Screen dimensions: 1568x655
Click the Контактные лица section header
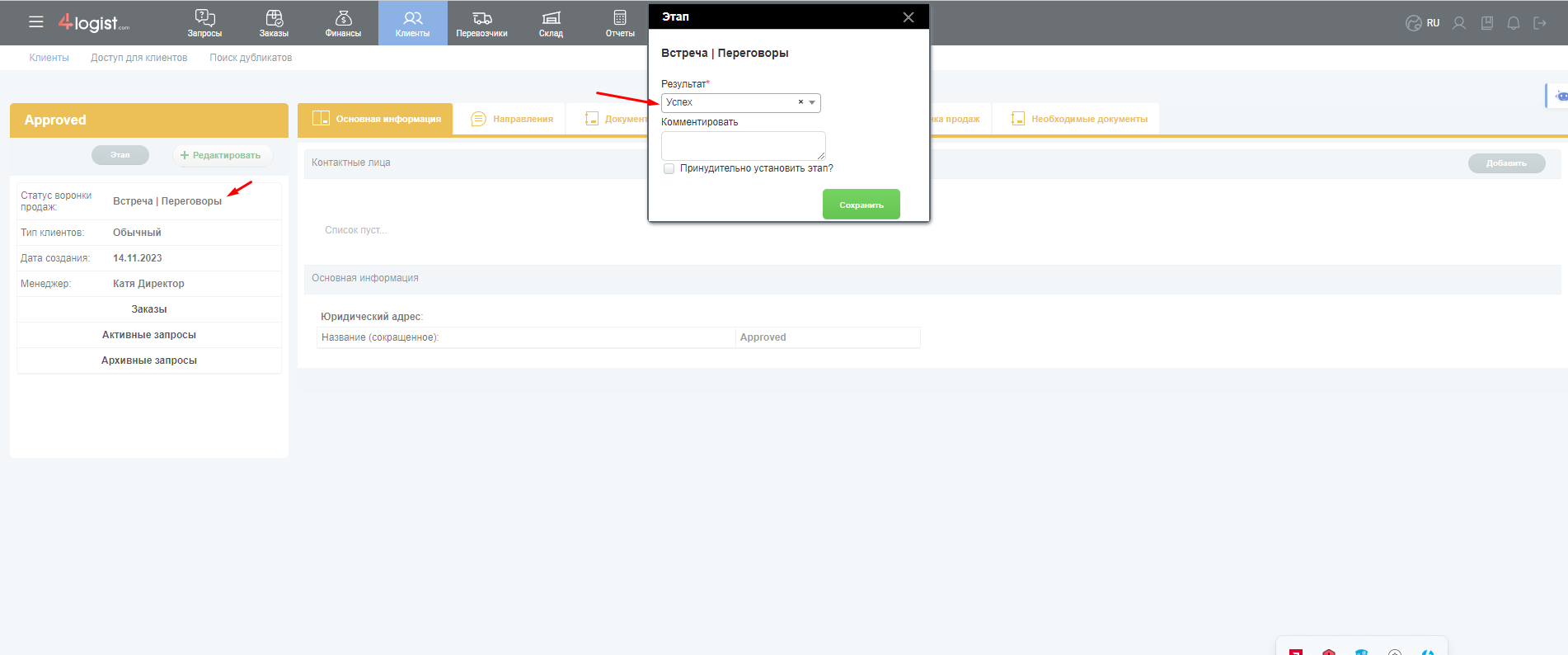(351, 163)
